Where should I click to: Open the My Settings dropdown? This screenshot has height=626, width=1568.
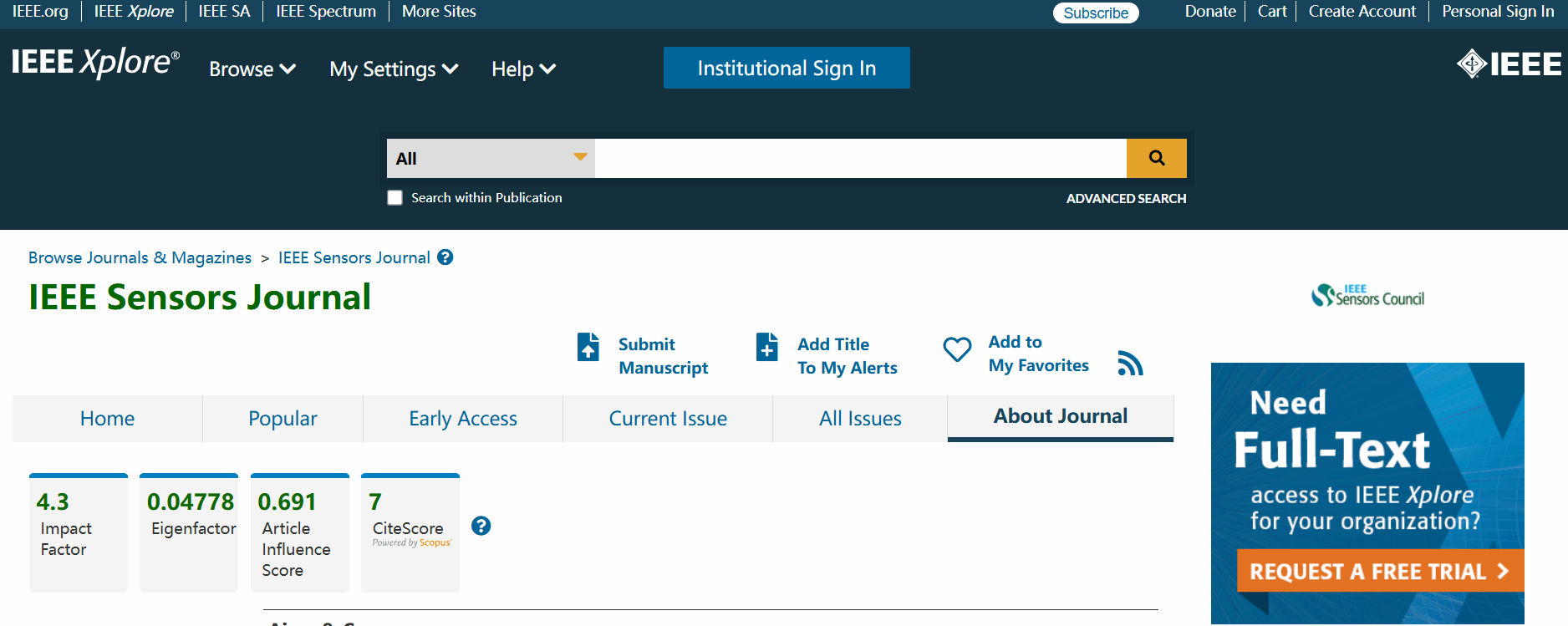coord(394,69)
